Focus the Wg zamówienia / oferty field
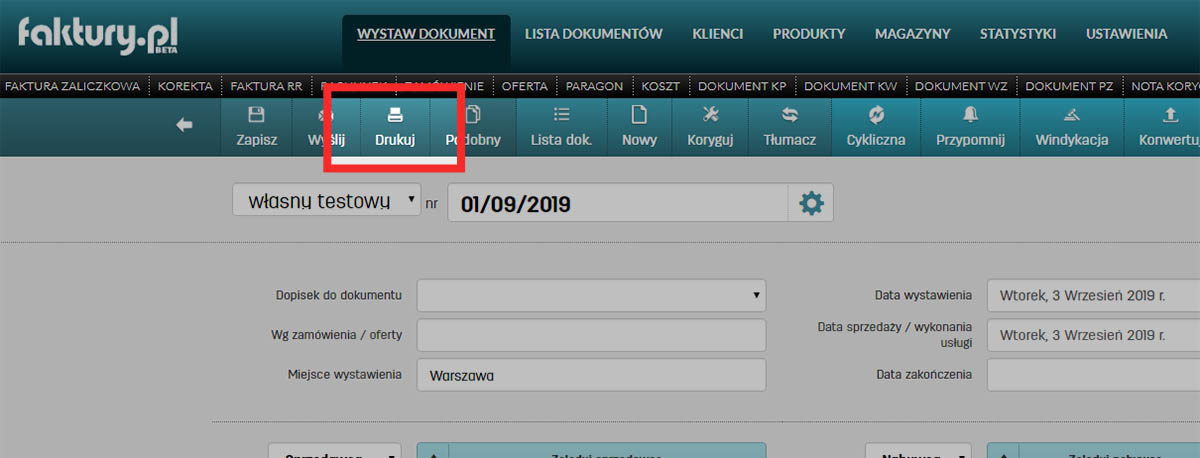Viewport: 1200px width, 458px height. [x=591, y=335]
